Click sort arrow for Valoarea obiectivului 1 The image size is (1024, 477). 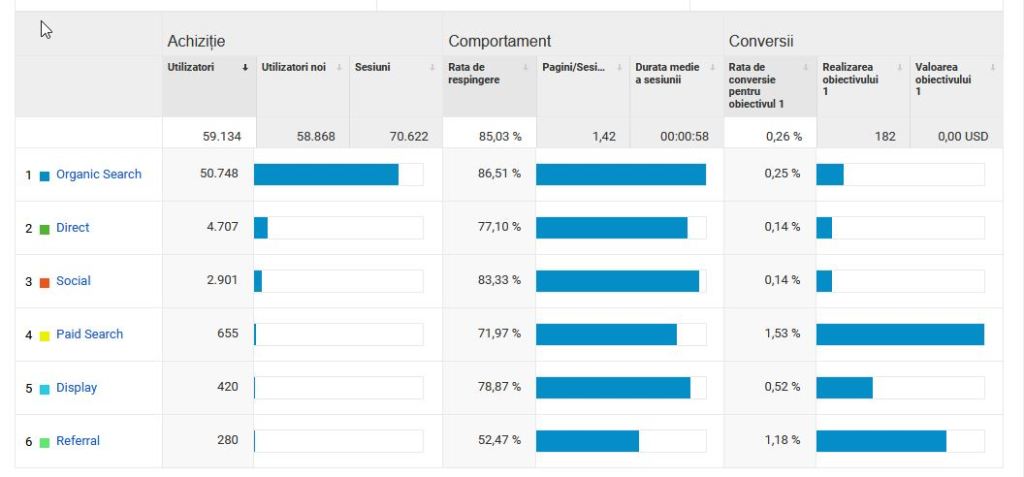tap(993, 68)
